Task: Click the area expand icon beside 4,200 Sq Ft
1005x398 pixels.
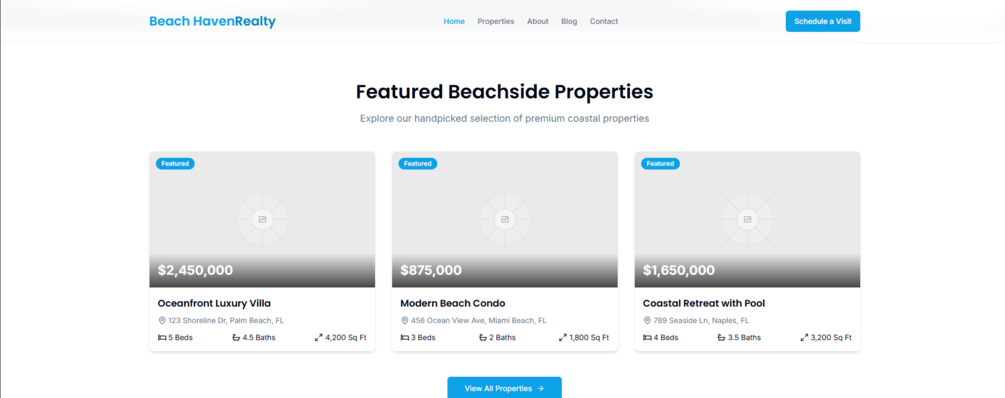Action: pyautogui.click(x=319, y=337)
